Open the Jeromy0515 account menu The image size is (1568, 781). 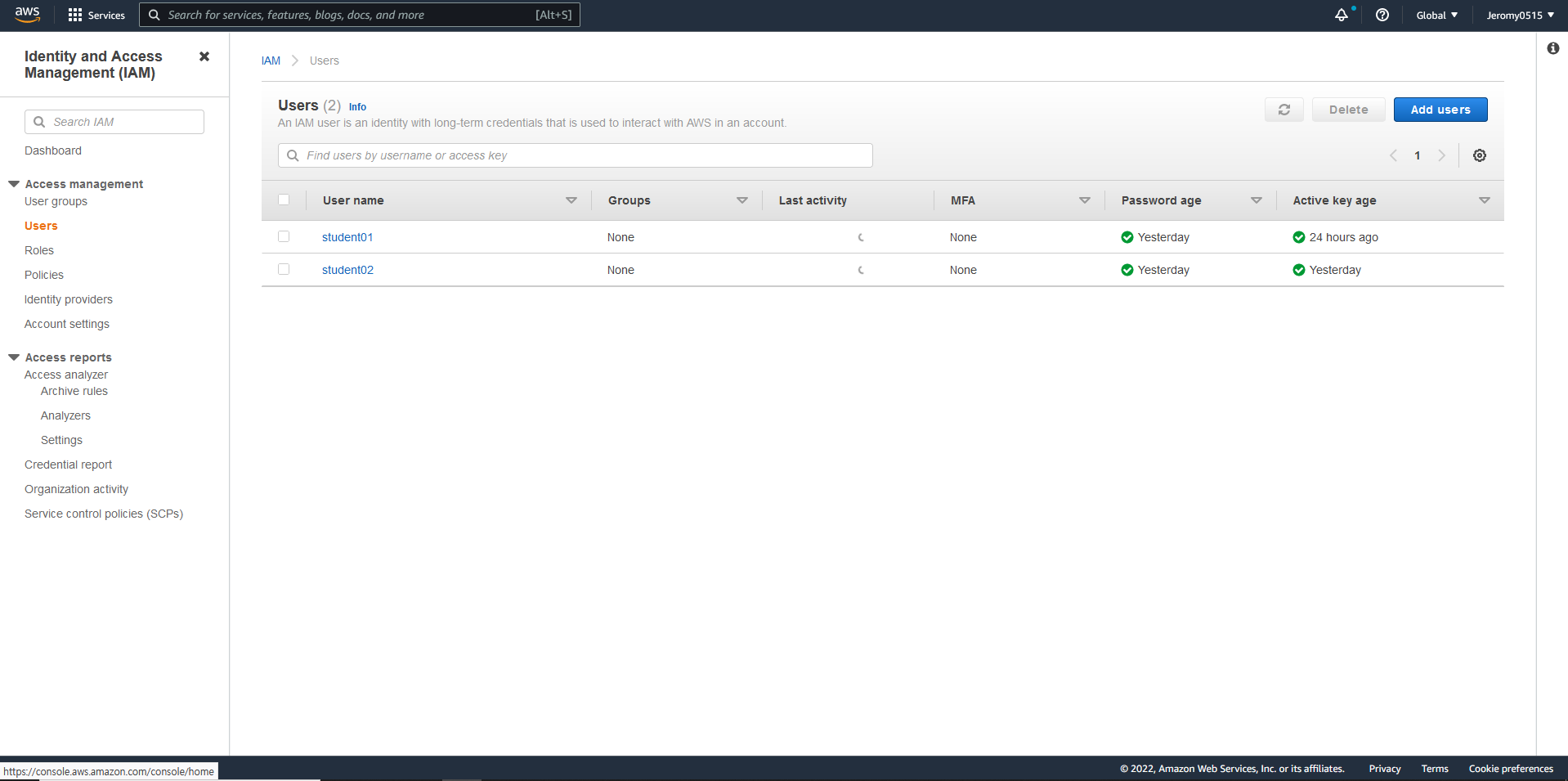click(x=1520, y=15)
